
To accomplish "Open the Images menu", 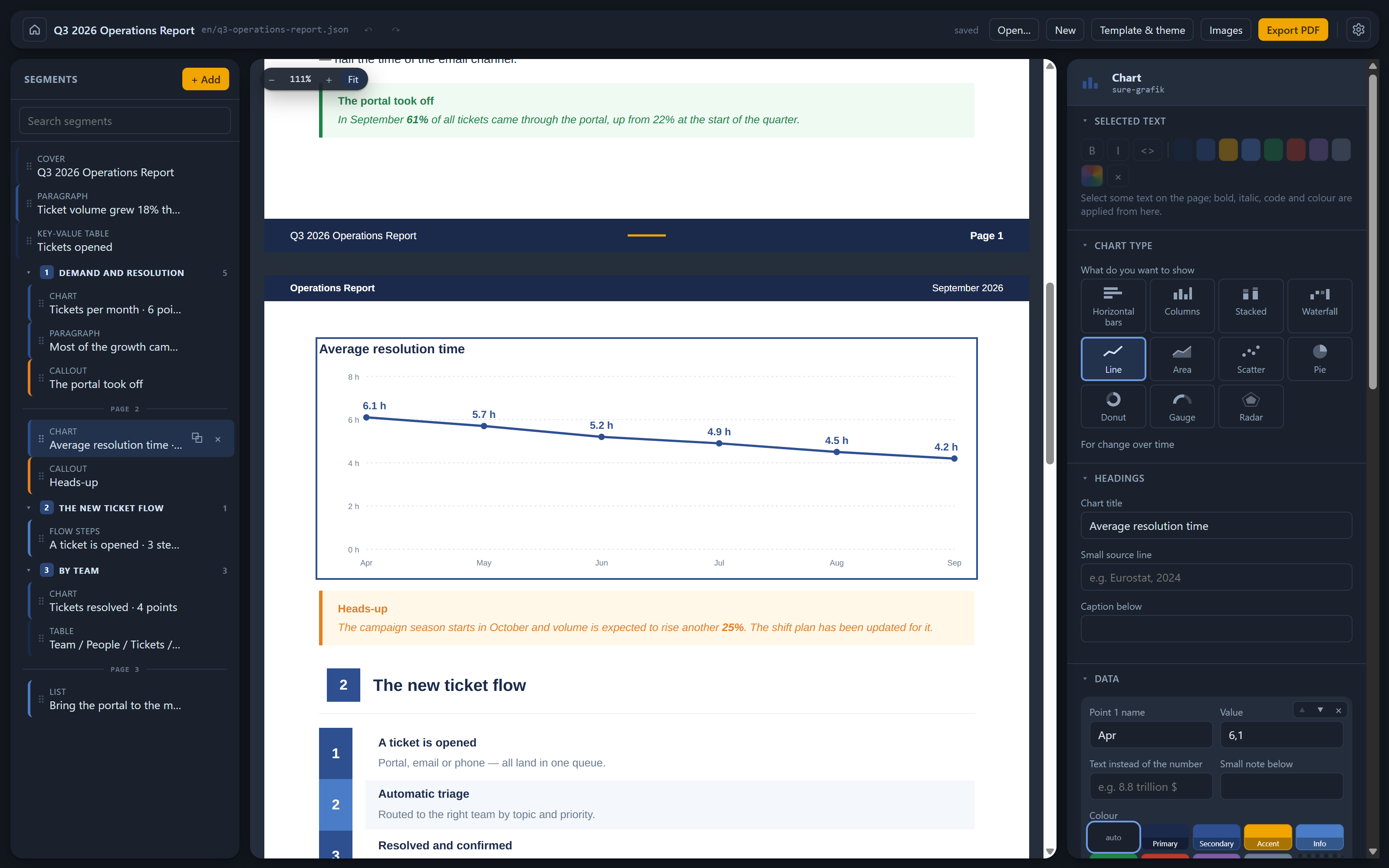I will click(1225, 30).
